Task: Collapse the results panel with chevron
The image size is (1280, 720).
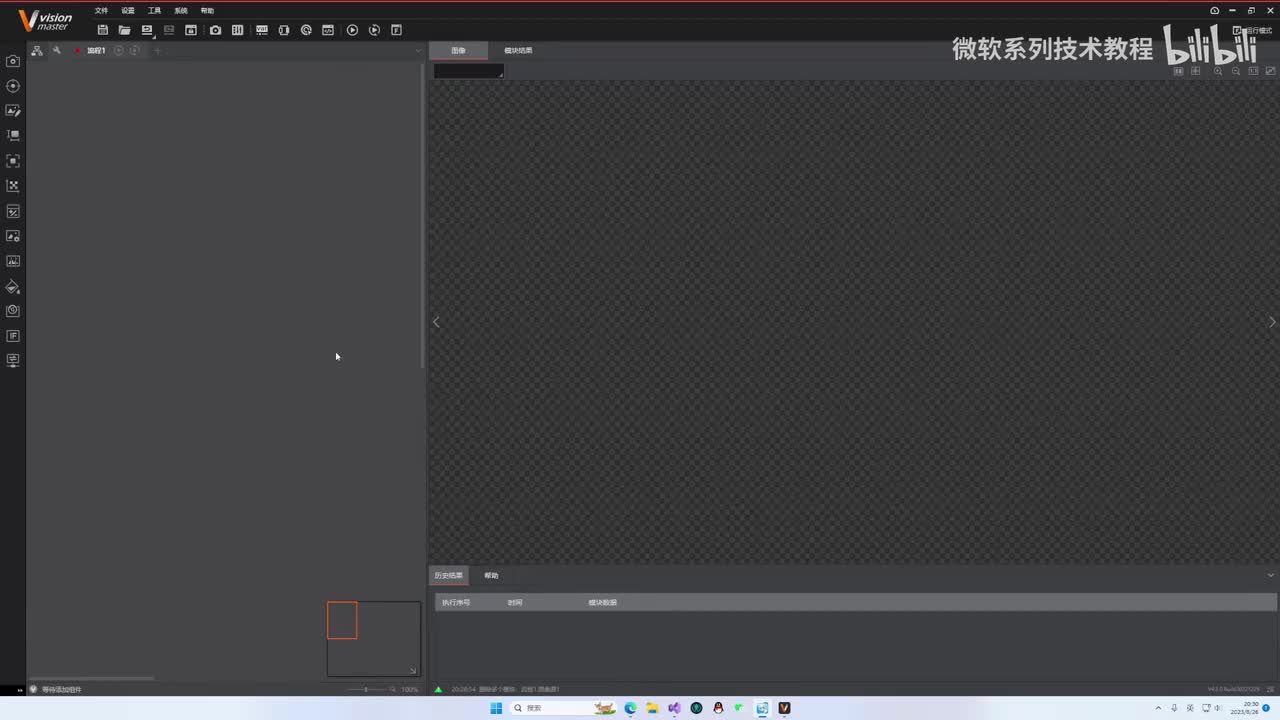Action: (1271, 575)
